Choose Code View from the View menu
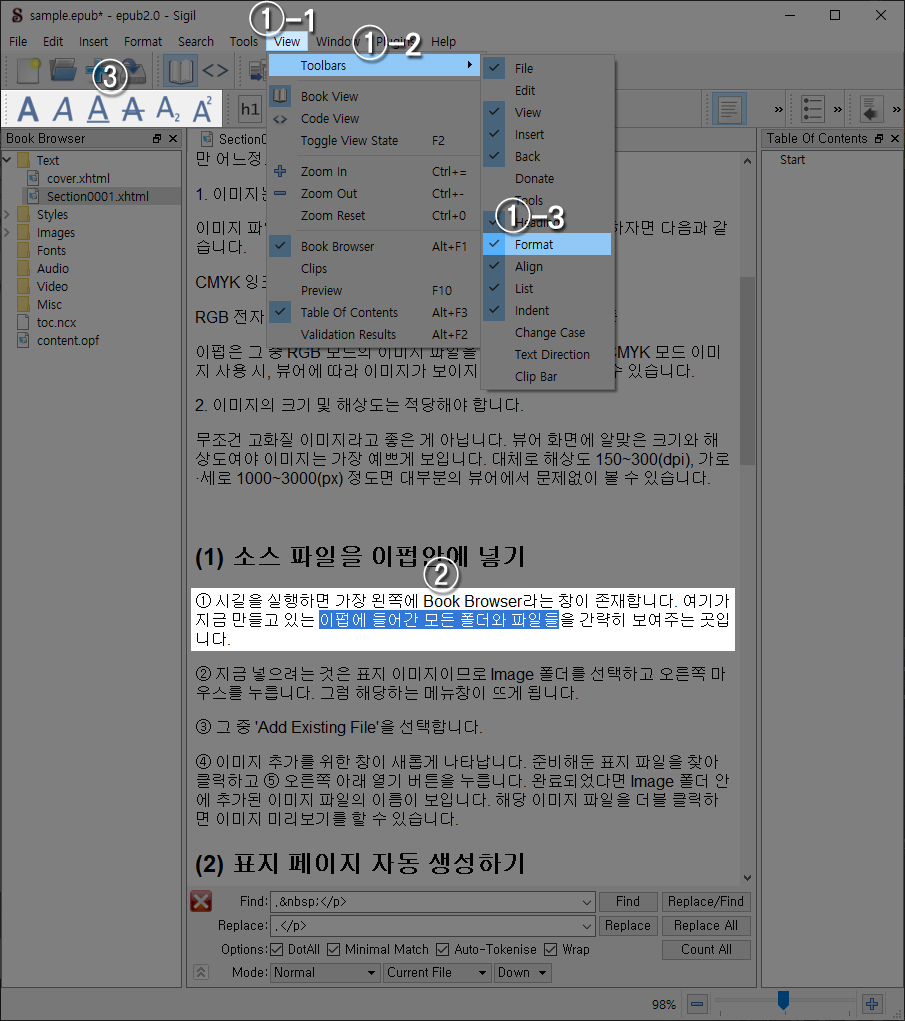The image size is (905, 1021). coord(329,119)
